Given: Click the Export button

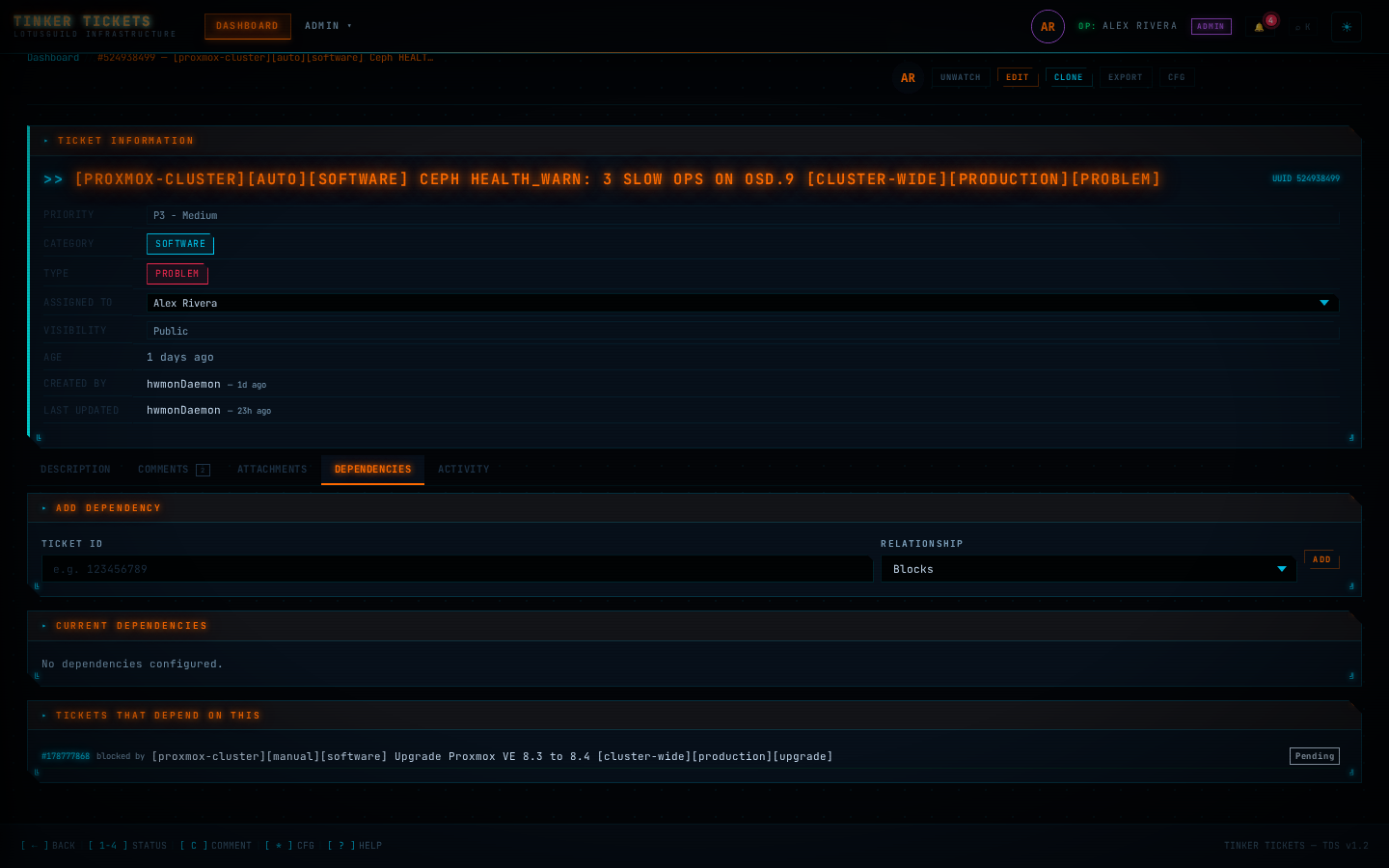Looking at the screenshot, I should pos(1126,77).
